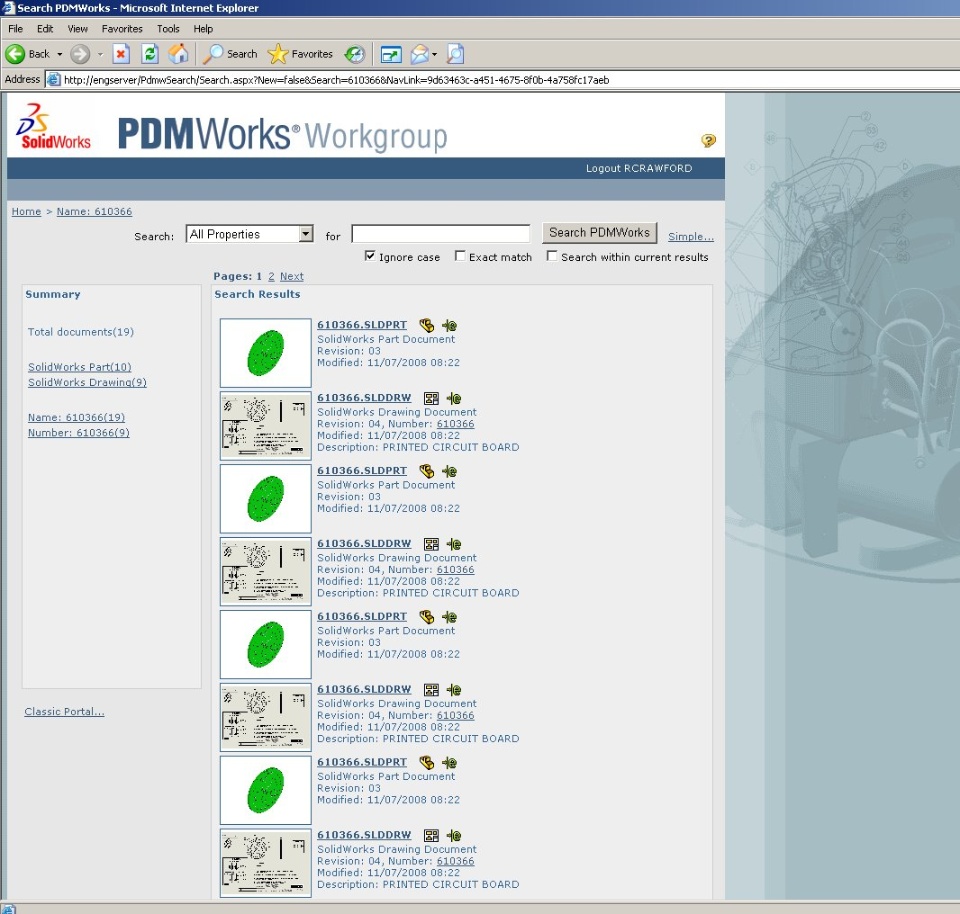Open the All Properties search dropdown
This screenshot has width=960, height=914.
click(x=250, y=234)
